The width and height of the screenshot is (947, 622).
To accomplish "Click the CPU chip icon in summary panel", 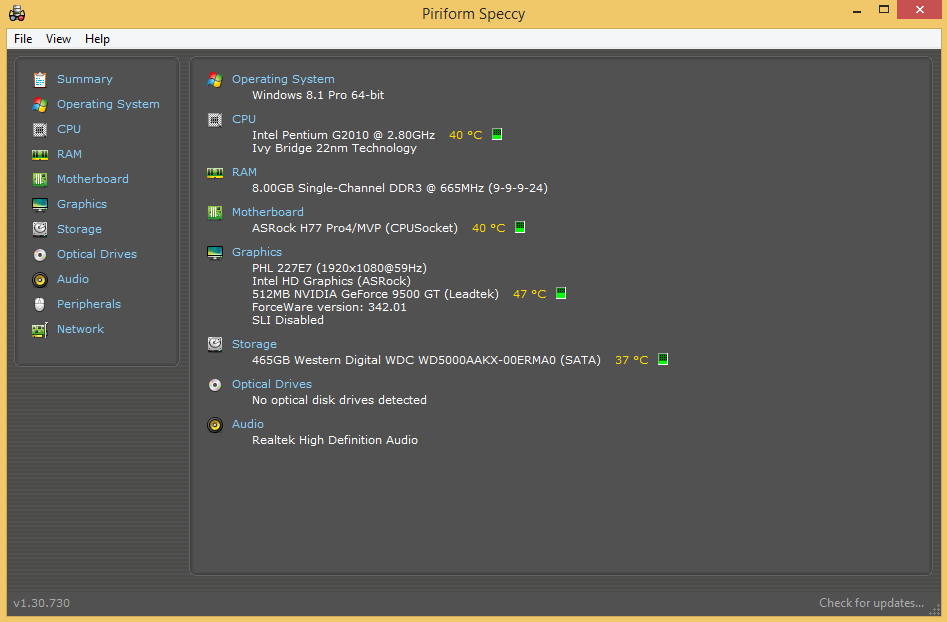I will tap(215, 120).
